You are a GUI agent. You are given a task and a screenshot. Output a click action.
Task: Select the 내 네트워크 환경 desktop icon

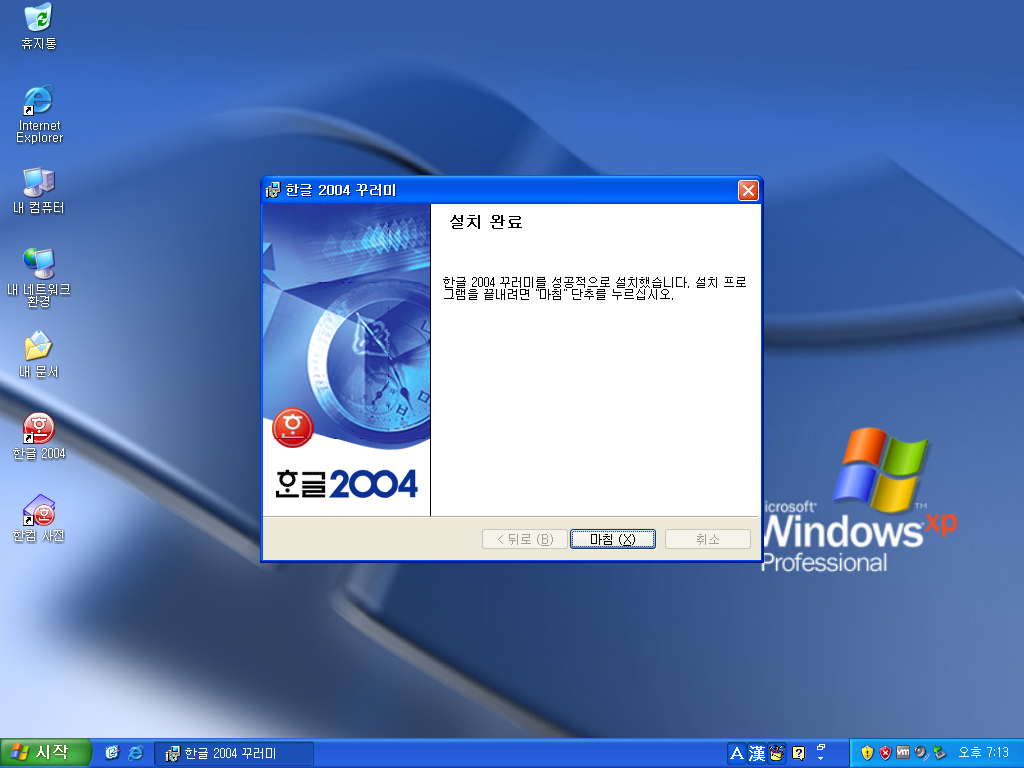click(39, 278)
